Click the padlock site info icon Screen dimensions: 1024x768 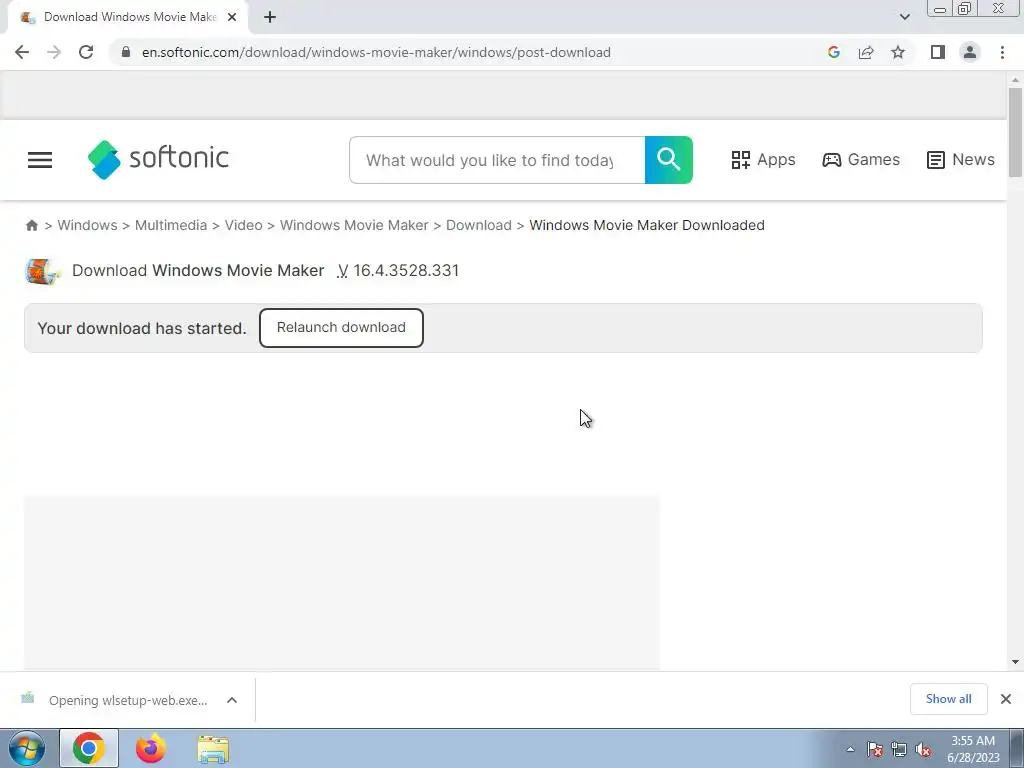[x=126, y=52]
